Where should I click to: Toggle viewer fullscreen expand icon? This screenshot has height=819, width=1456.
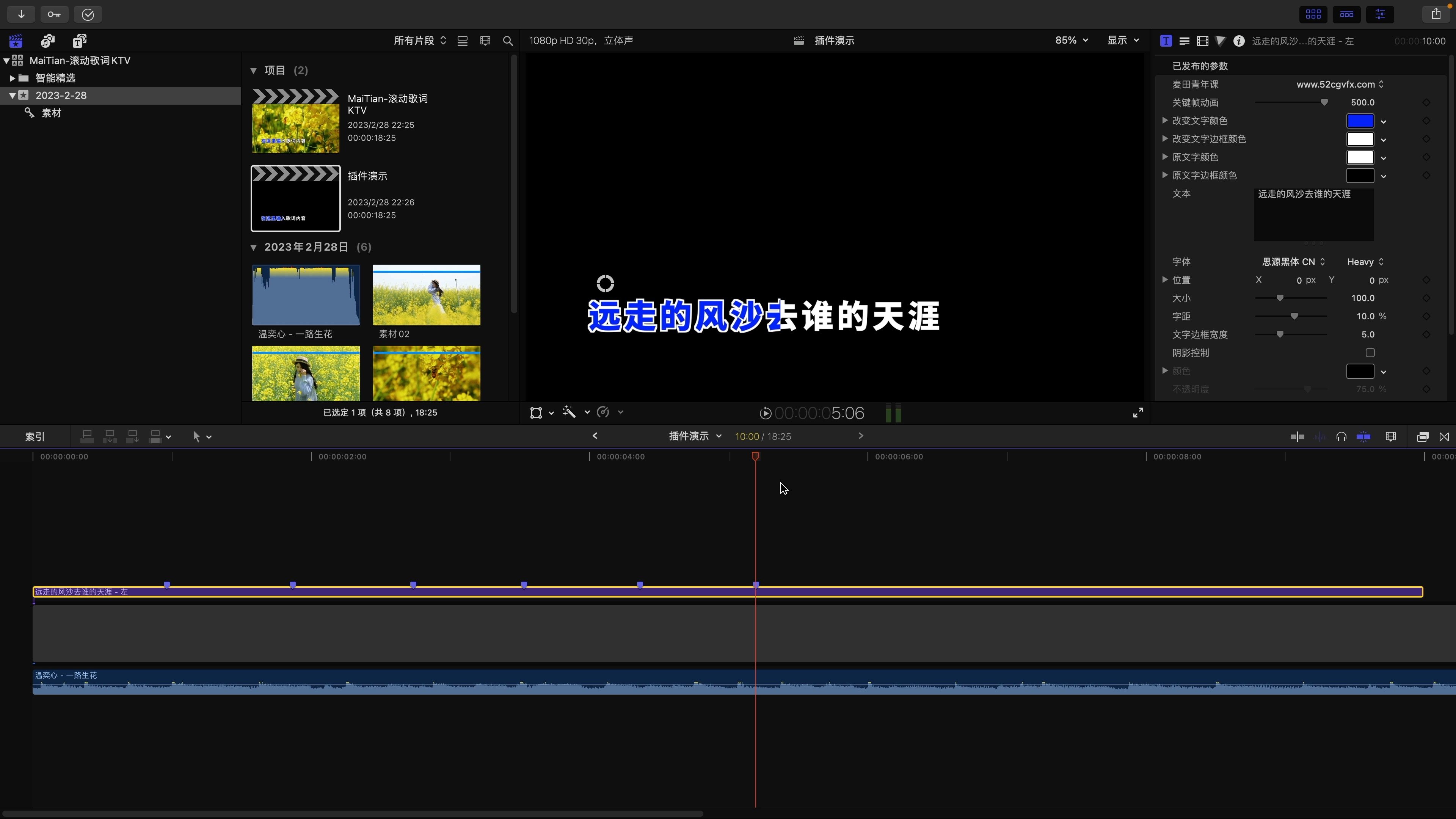tap(1138, 413)
